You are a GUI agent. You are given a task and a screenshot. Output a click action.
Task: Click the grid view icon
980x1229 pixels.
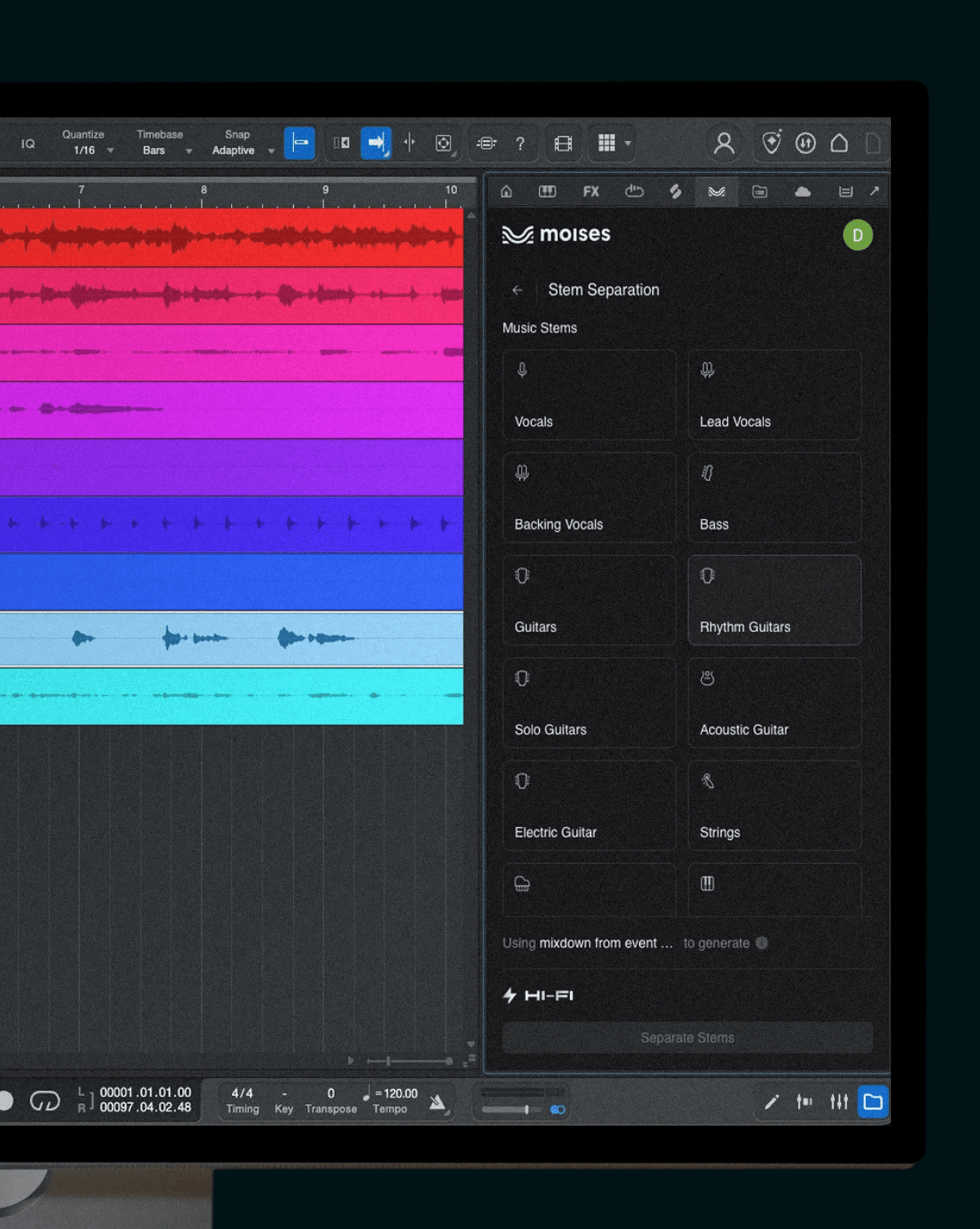606,143
